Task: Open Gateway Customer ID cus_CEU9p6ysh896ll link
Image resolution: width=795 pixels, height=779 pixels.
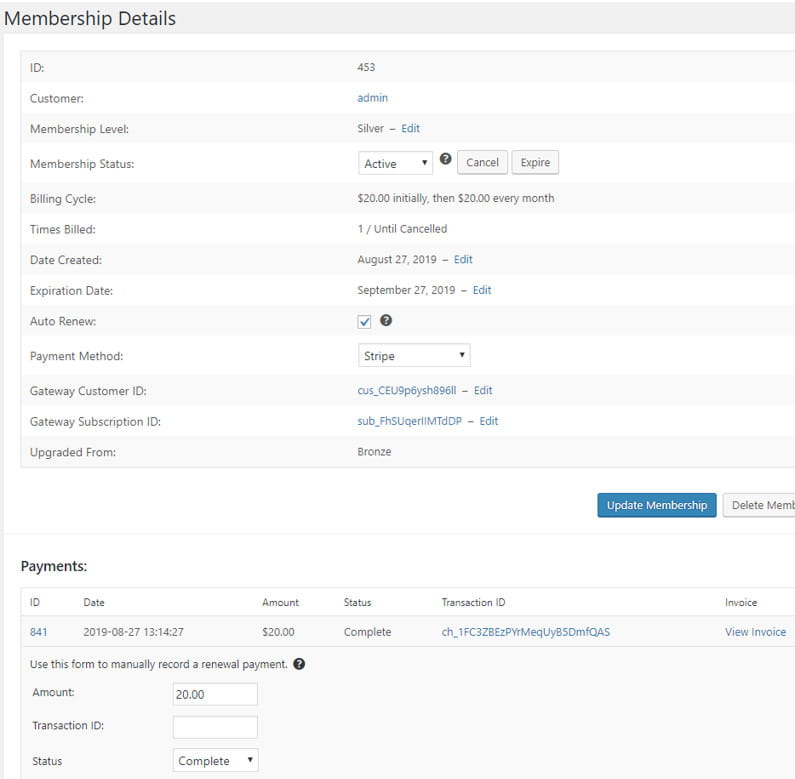Action: [408, 391]
